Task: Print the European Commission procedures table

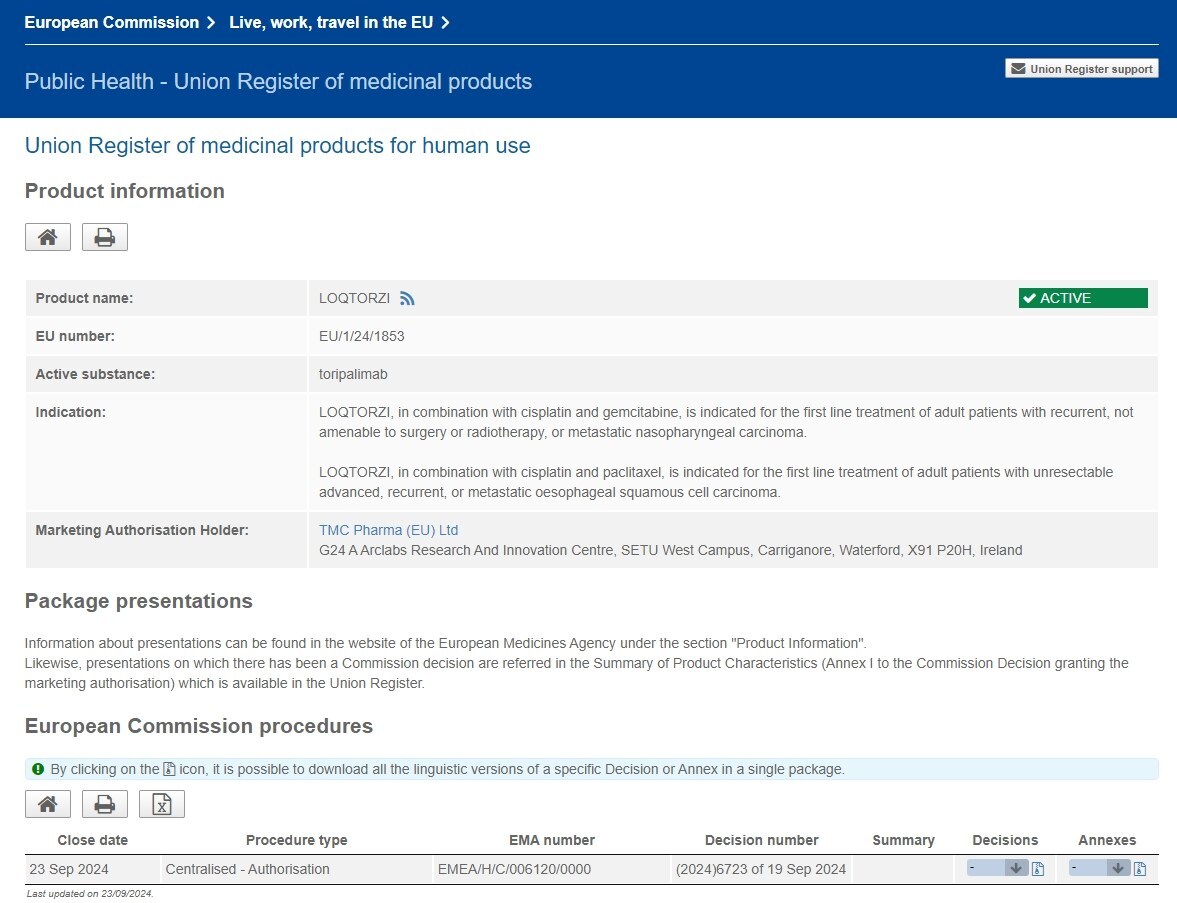Action: pos(105,804)
